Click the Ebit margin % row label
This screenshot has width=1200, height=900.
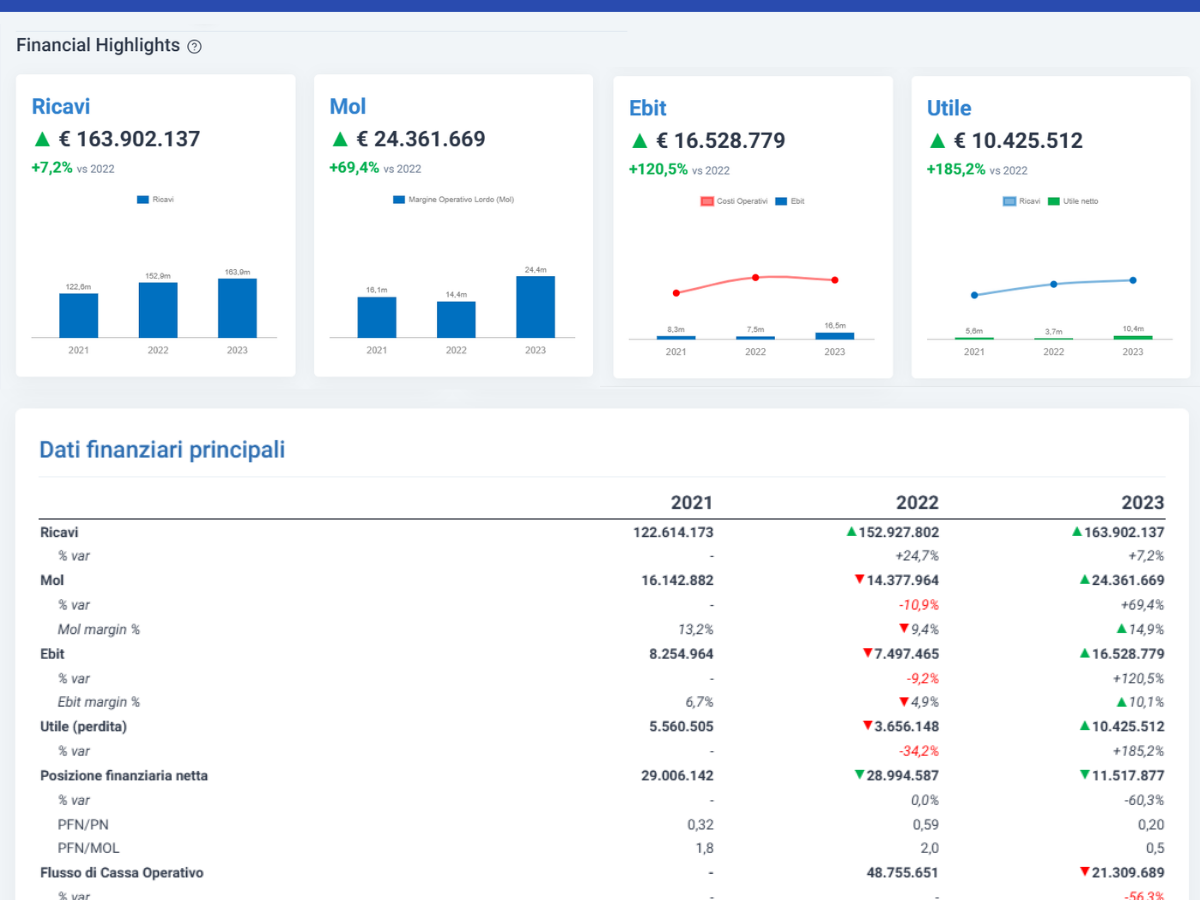click(99, 702)
